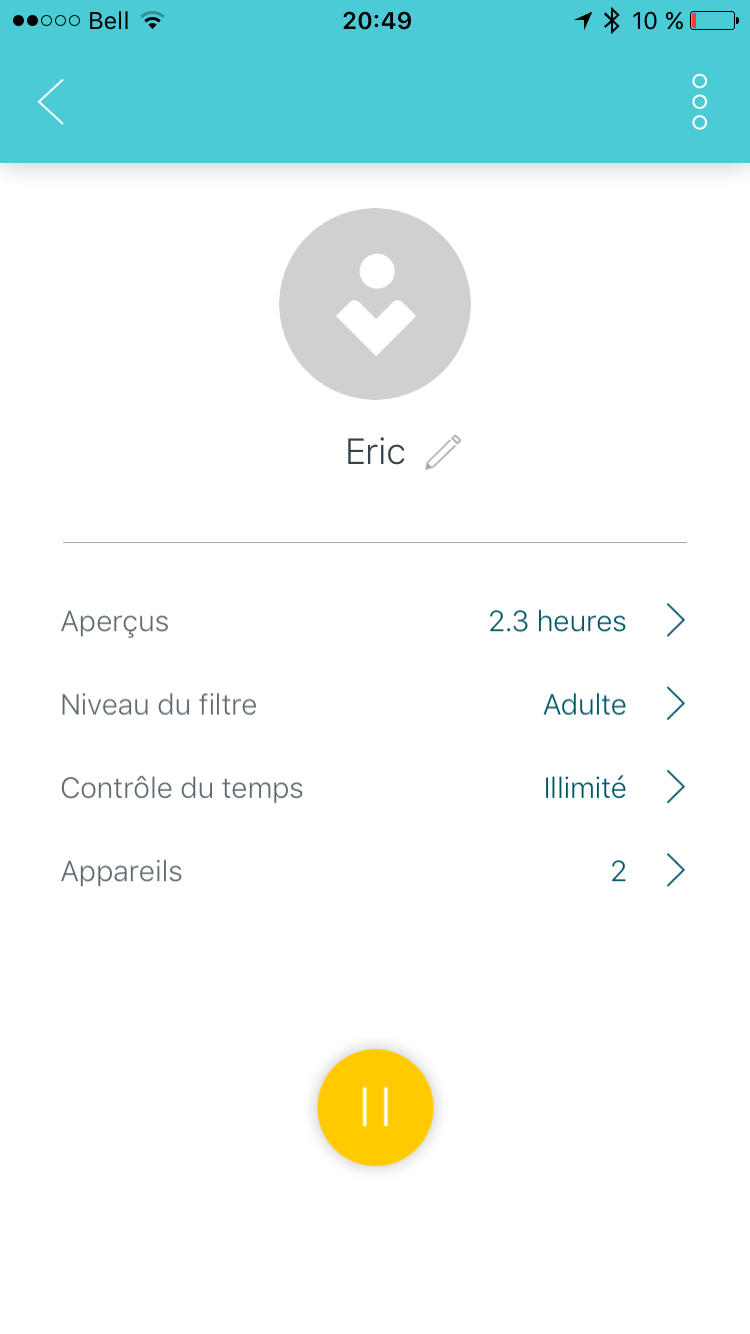Viewport: 750px width, 1334px height.
Task: Tap the back arrow icon
Action: point(51,102)
